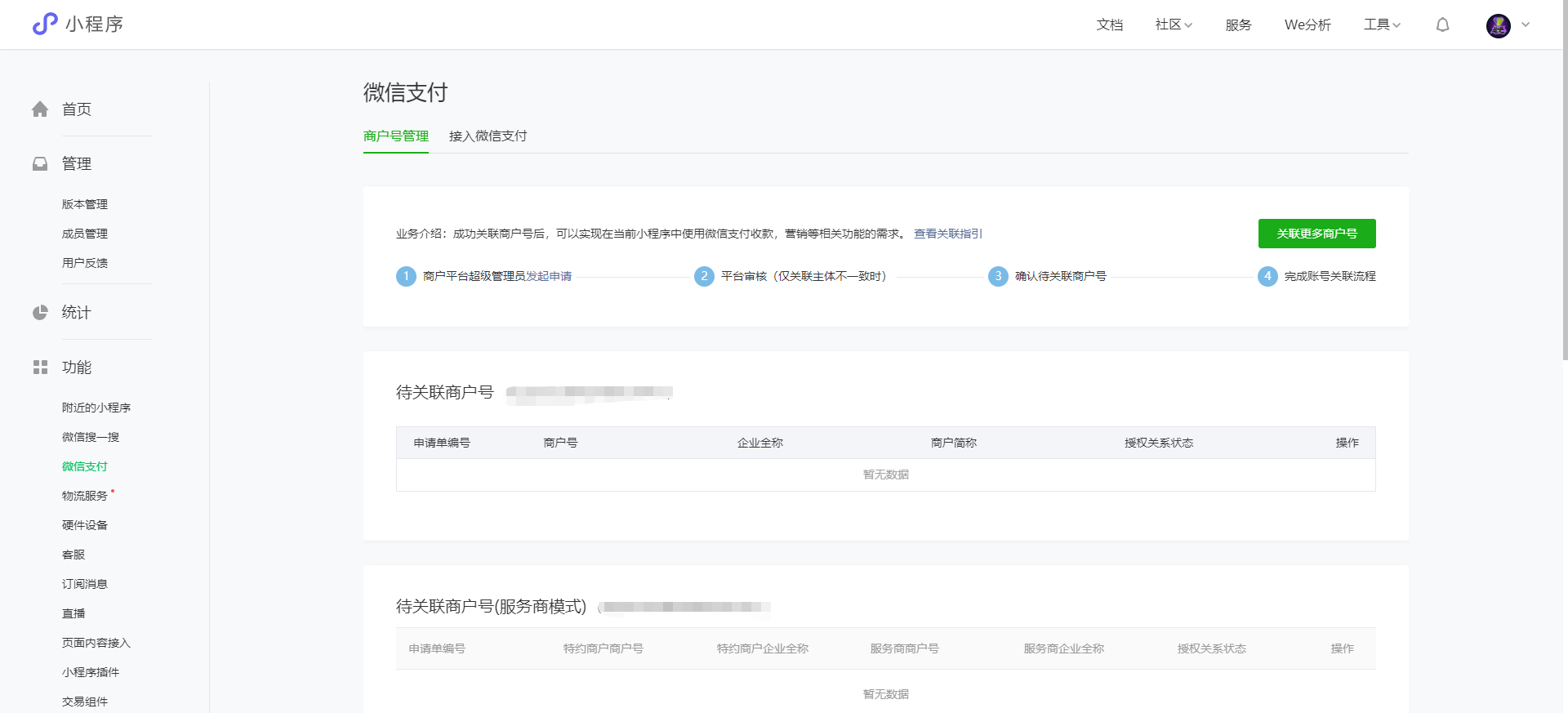Switch to 商户号管理 tab
This screenshot has width=1568, height=713.
[x=396, y=136]
